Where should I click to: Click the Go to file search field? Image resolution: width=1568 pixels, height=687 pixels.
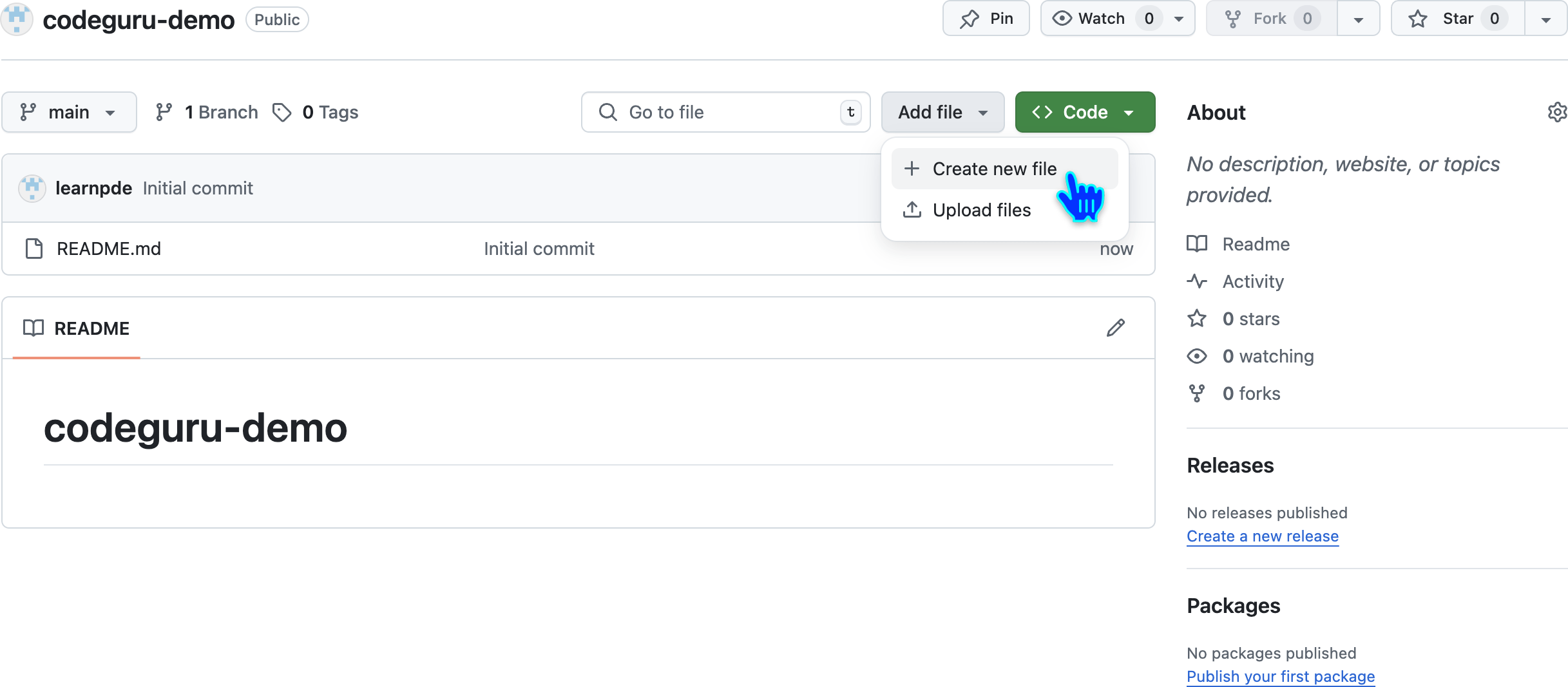click(725, 112)
